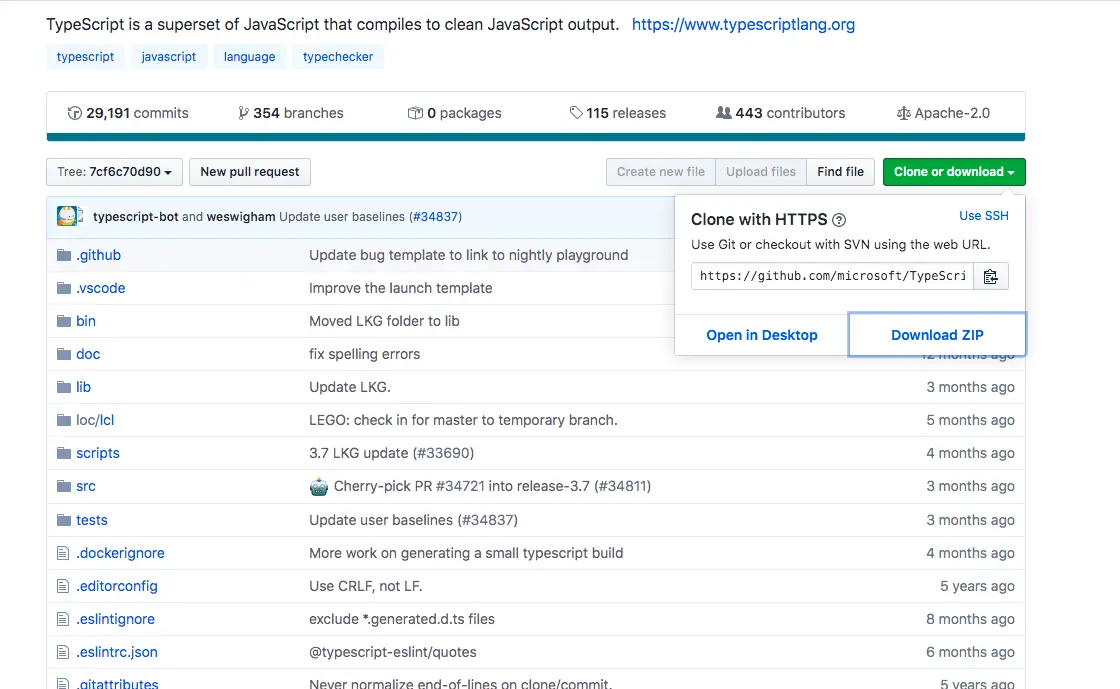Image resolution: width=1120 pixels, height=689 pixels.
Task: Open the 443 contributors tab
Action: [780, 113]
